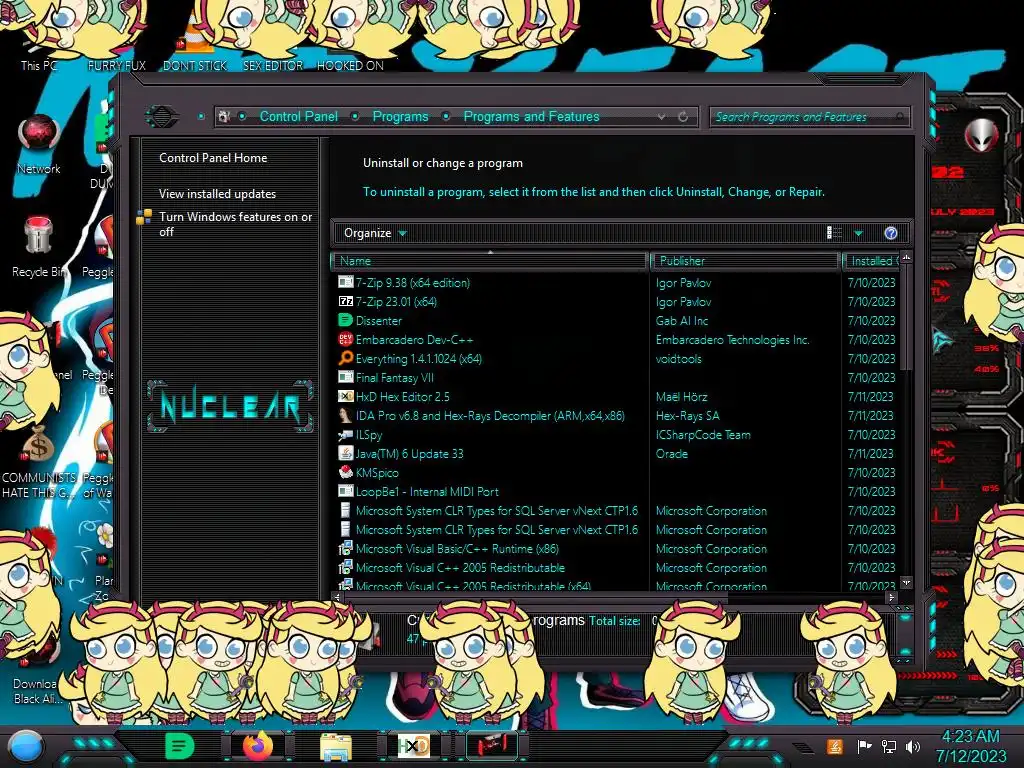Viewport: 1024px width, 768px height.
Task: Click the refresh icon in address bar
Action: pos(683,116)
